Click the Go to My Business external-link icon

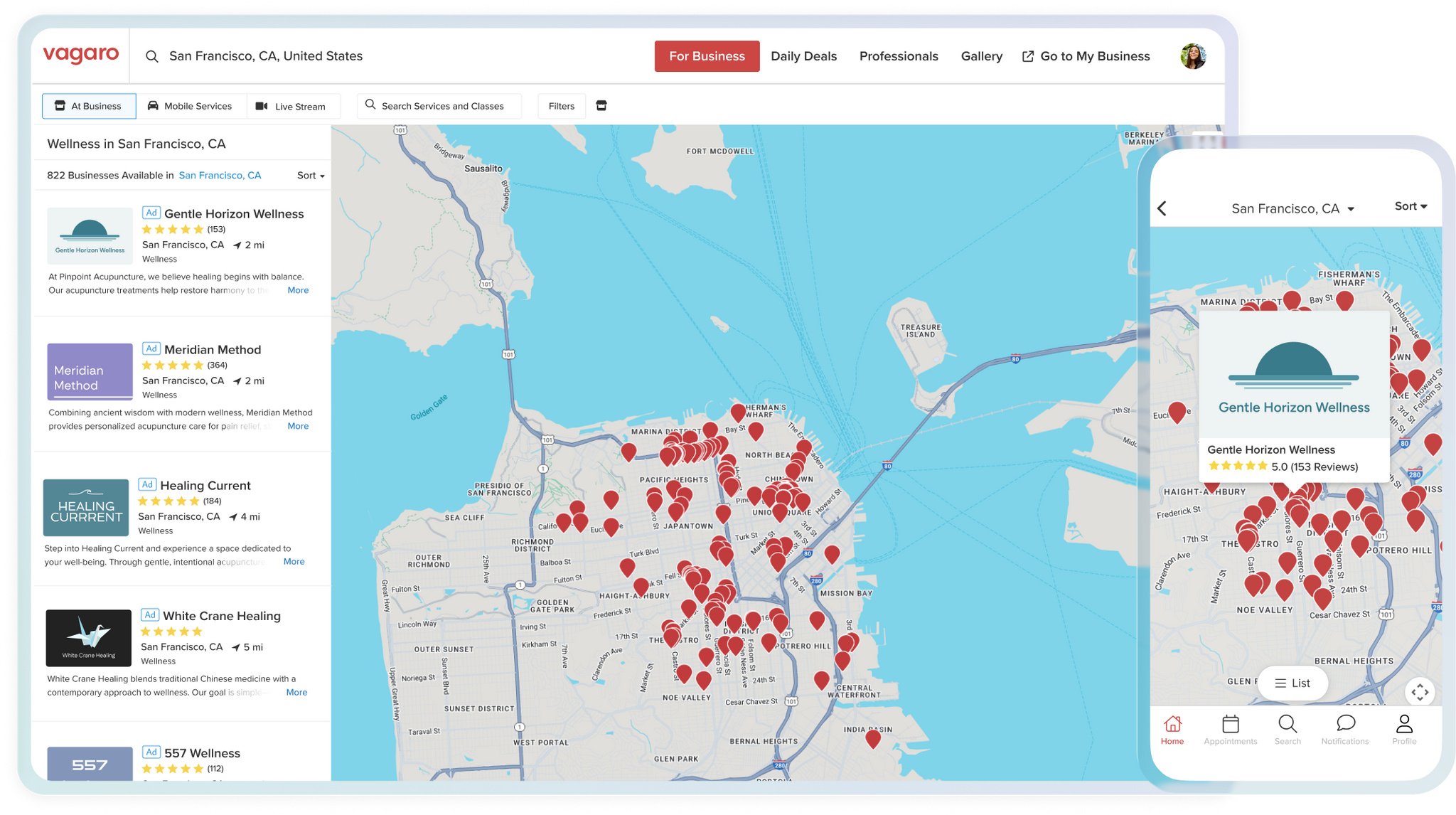pos(1028,56)
